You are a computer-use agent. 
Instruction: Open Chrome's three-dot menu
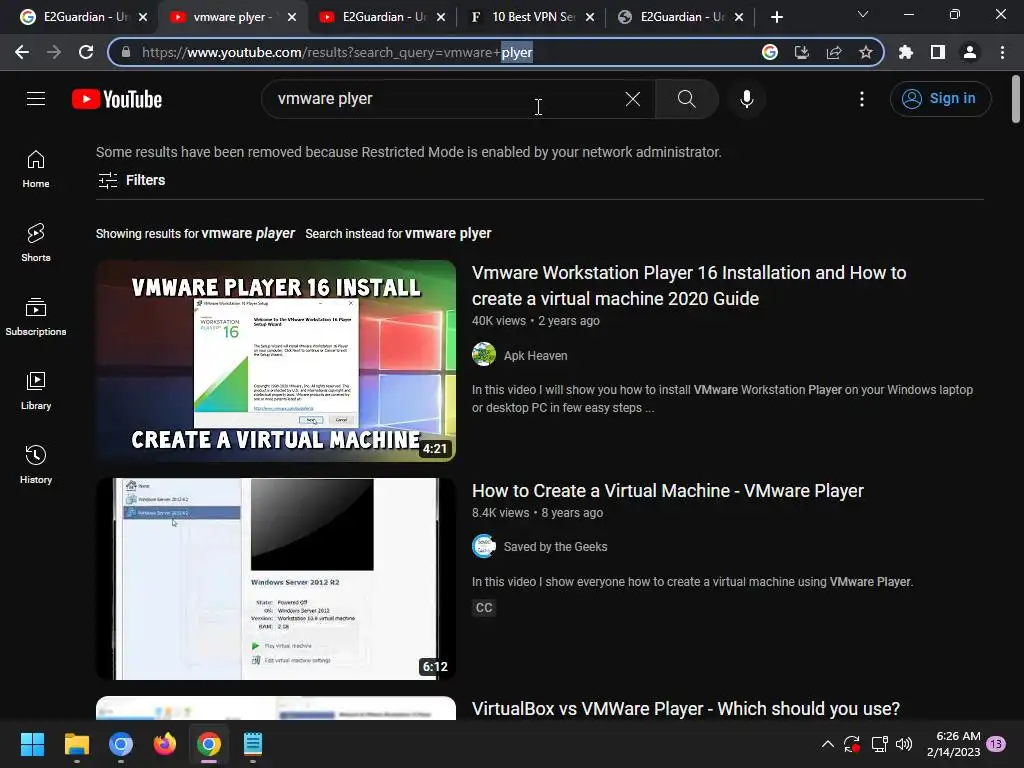pos(1002,52)
